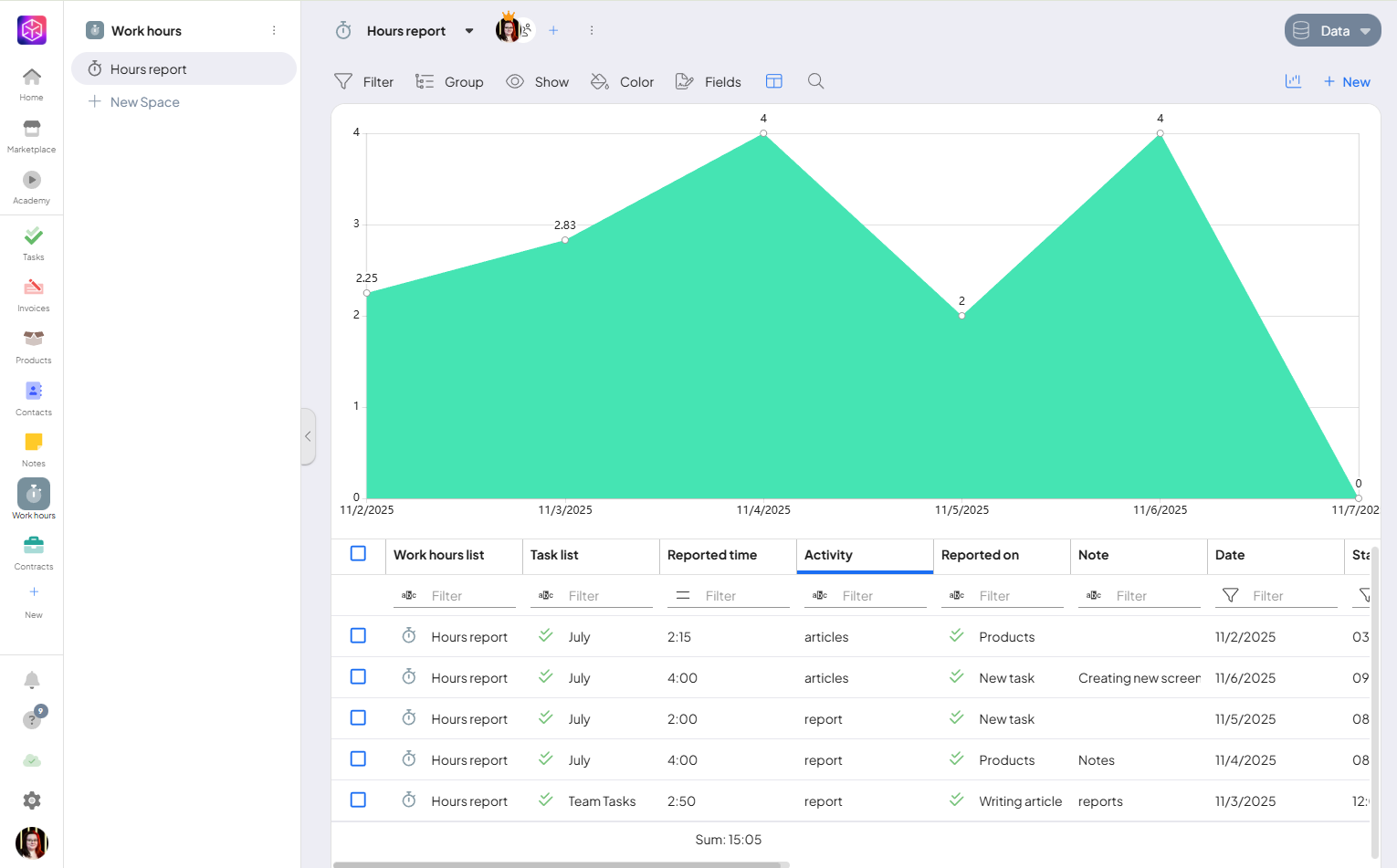Open the Notes app icon
1397x868 pixels.
click(33, 449)
